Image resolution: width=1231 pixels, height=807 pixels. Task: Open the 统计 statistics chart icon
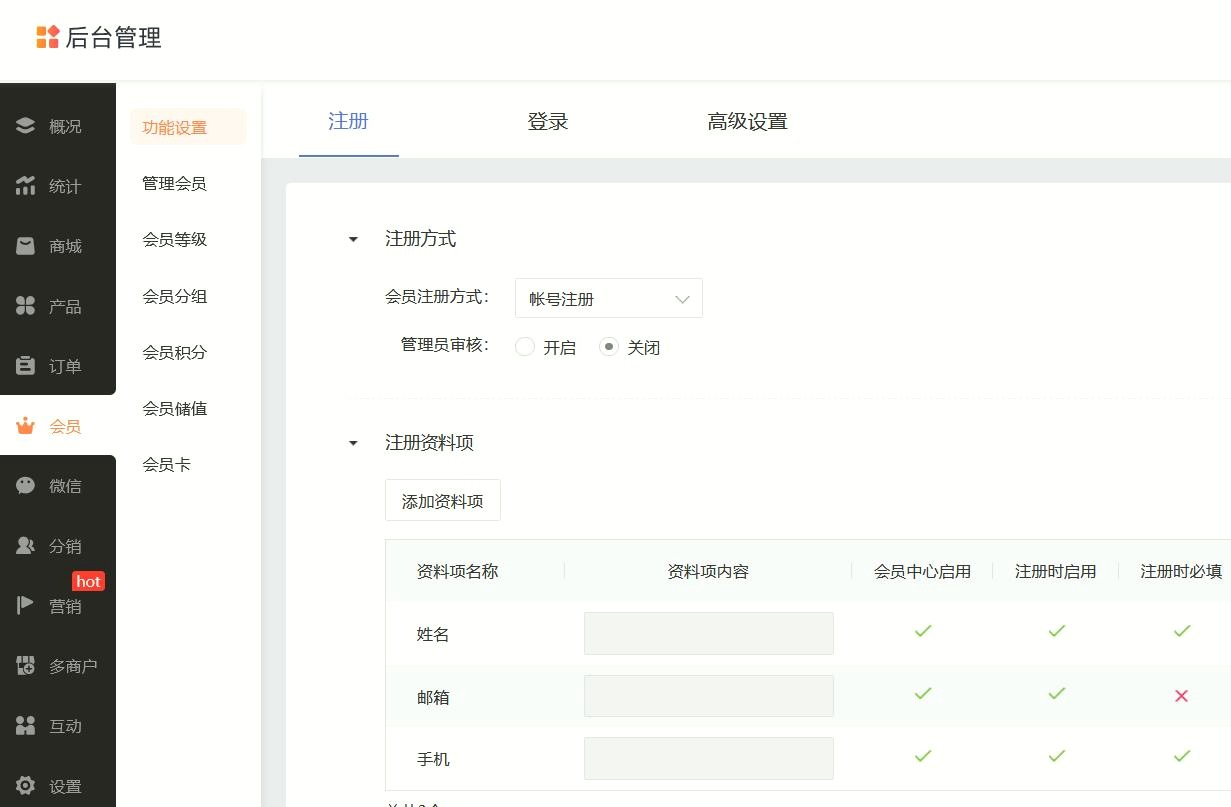26,186
